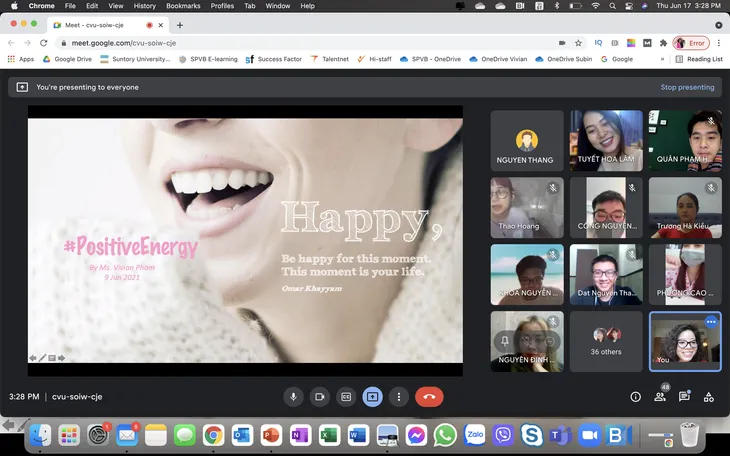Open Reading List
The width and height of the screenshot is (730, 456).
pyautogui.click(x=699, y=59)
